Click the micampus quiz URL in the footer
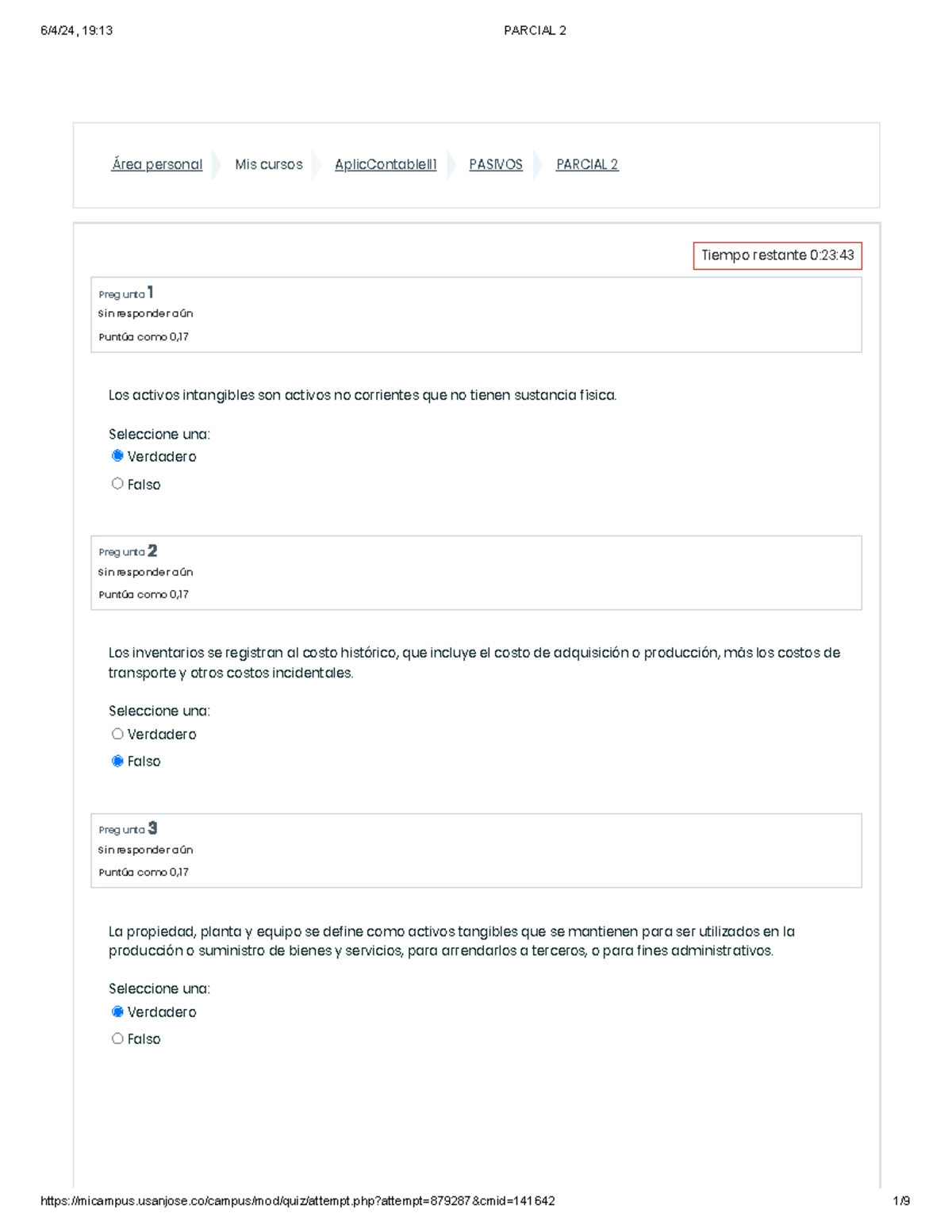Screen dimensions: 952x1232 click(297, 1201)
